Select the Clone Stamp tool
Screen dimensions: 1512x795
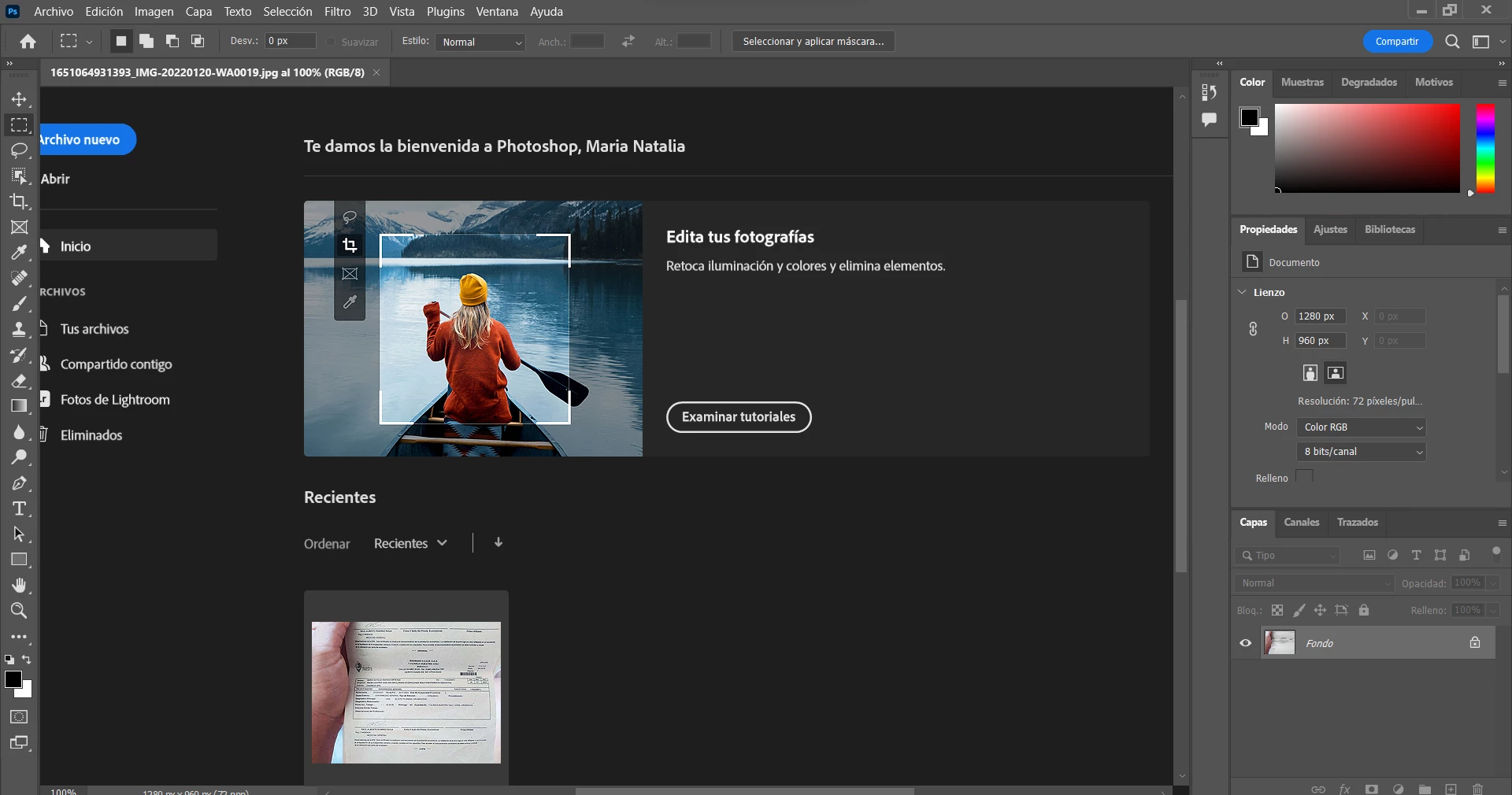(x=19, y=329)
